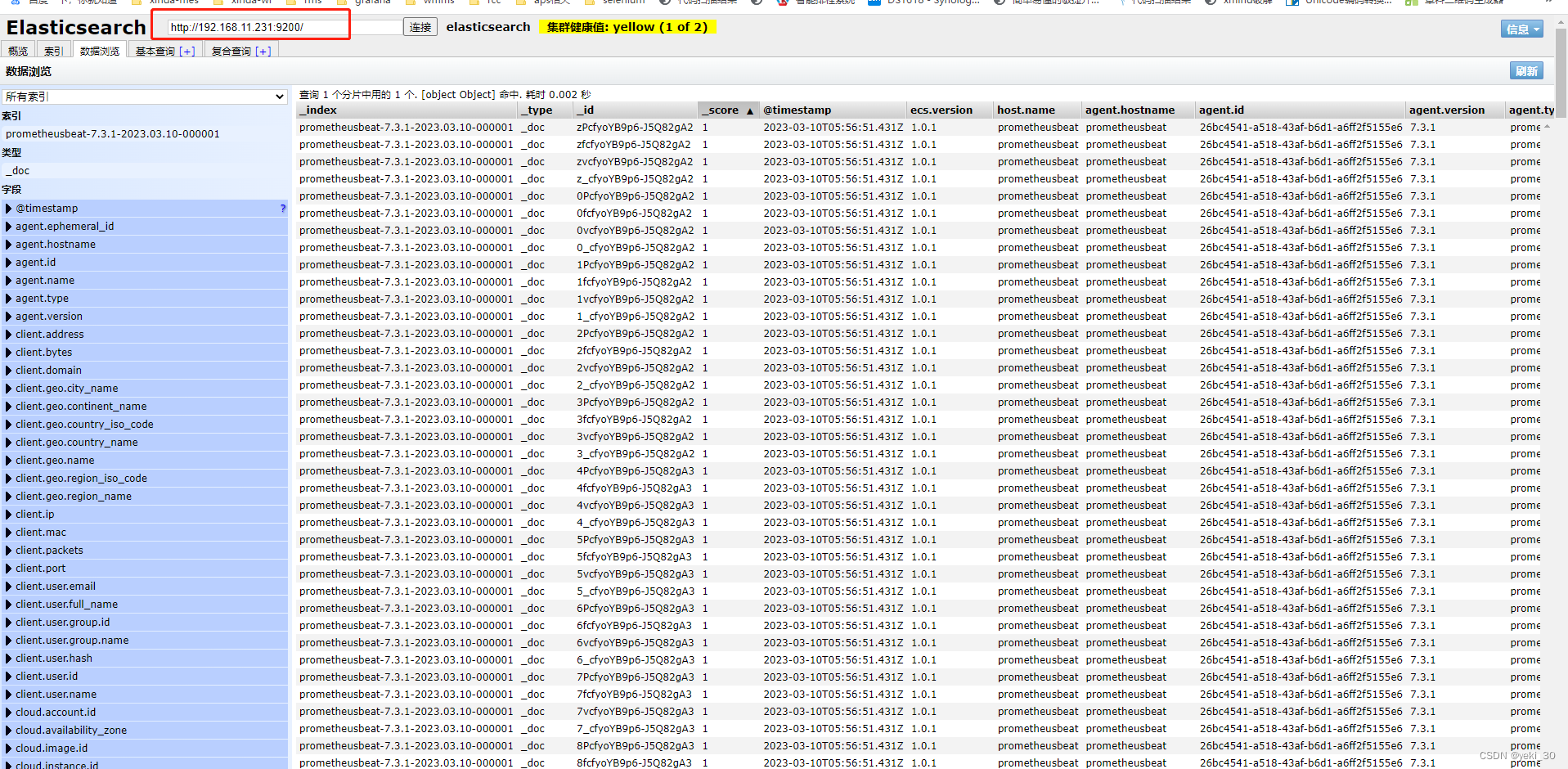Open row with id 7_cfyoYB9p6-J5Q82gA3
This screenshot has height=769, width=1568.
click(919, 729)
